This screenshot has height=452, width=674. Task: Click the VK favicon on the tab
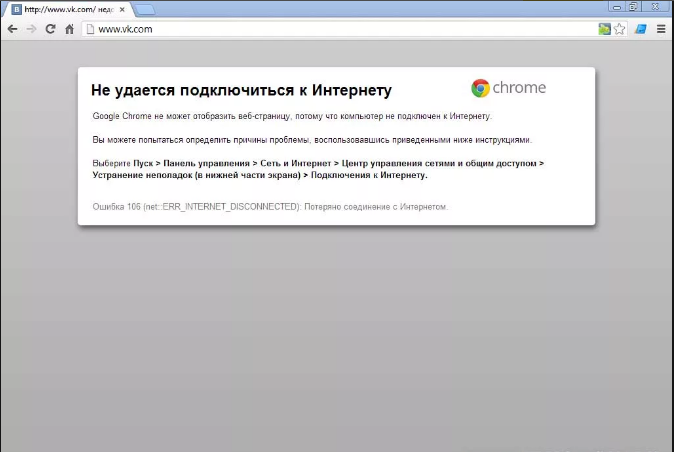click(16, 9)
